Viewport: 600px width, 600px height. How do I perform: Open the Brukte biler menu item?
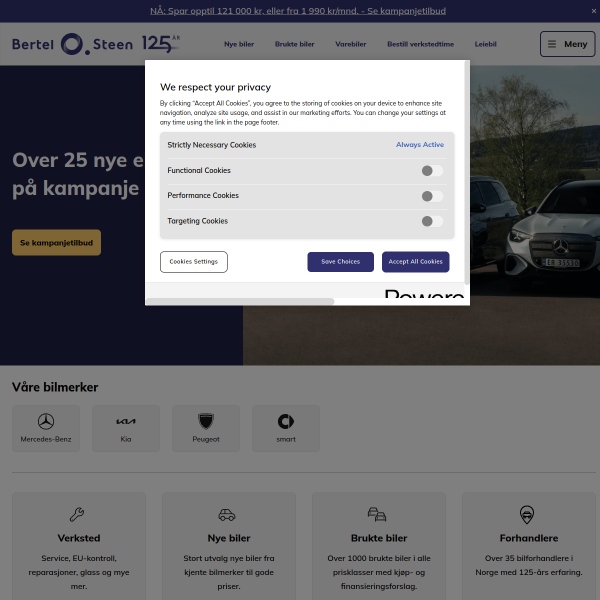coord(295,44)
